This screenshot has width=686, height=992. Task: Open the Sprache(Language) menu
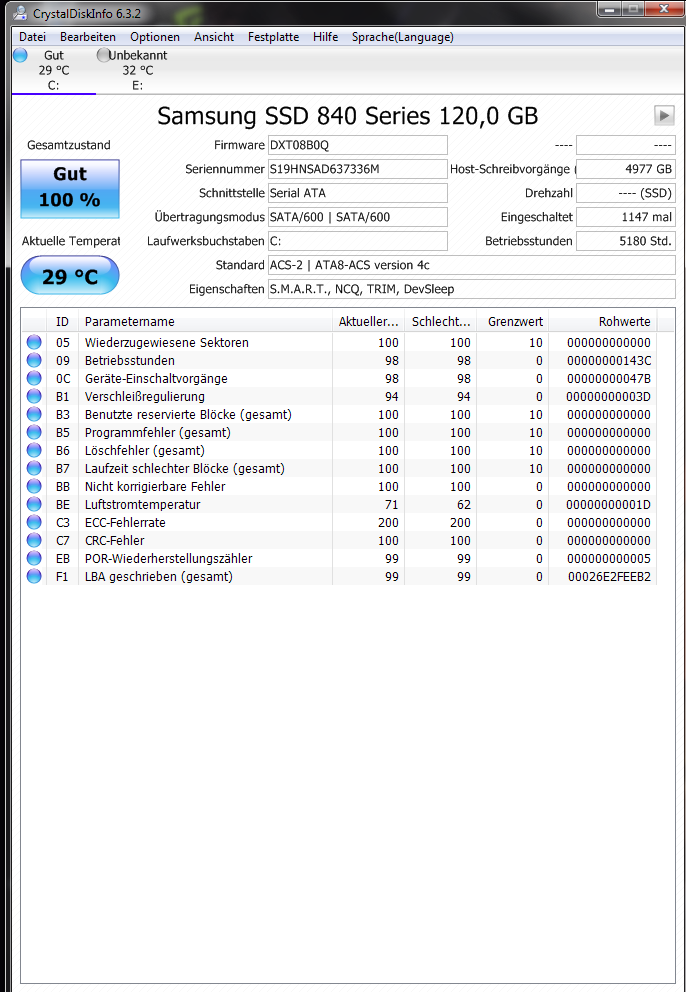tap(402, 37)
